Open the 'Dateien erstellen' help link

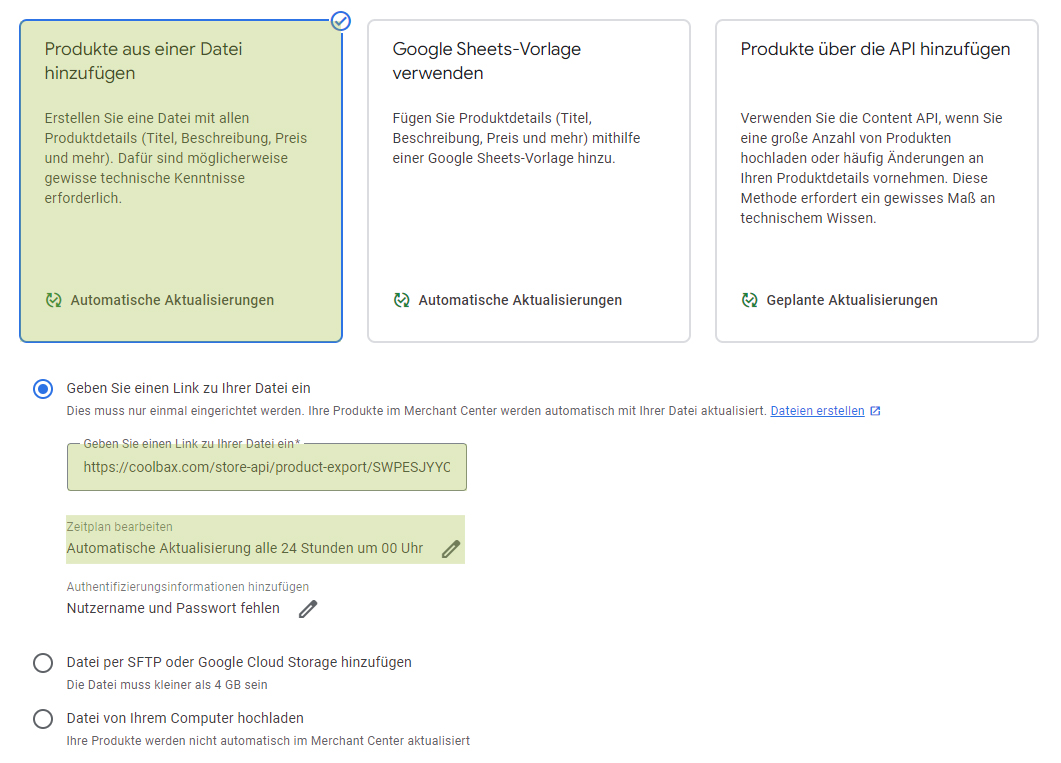[x=817, y=411]
